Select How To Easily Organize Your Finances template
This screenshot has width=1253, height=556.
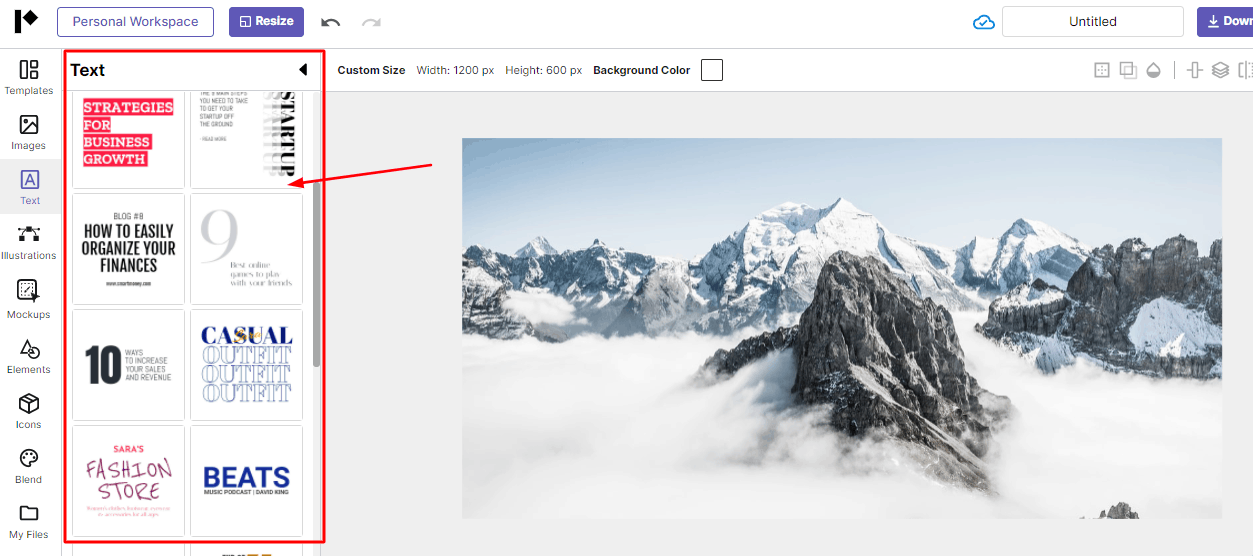pos(128,249)
